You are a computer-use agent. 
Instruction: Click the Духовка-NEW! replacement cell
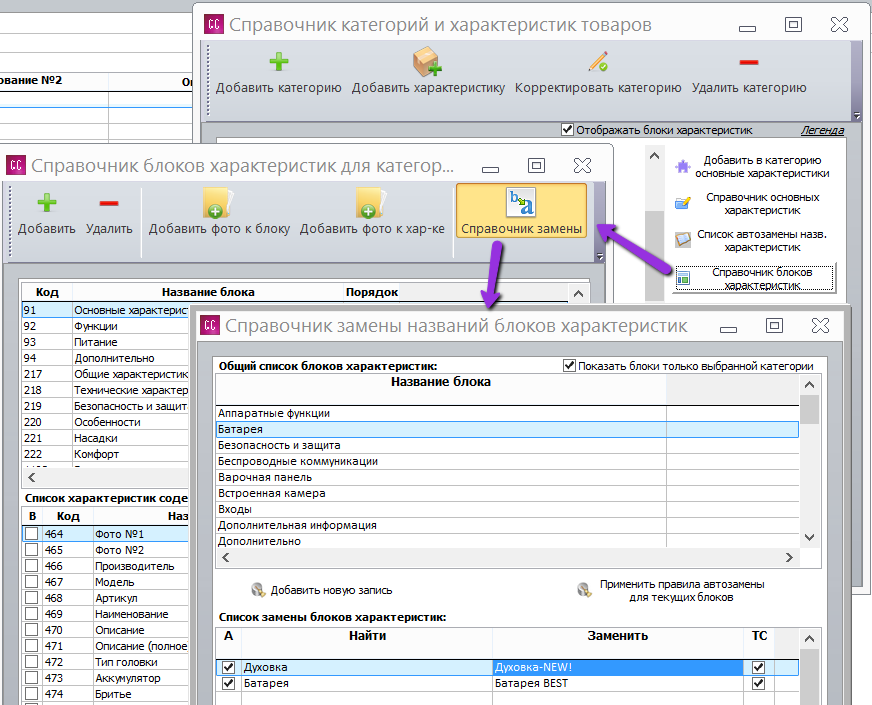coord(618,667)
